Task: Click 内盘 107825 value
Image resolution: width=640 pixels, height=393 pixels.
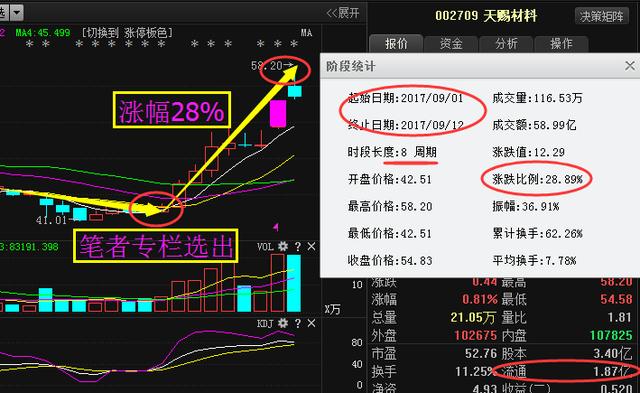Action: pyautogui.click(x=611, y=335)
